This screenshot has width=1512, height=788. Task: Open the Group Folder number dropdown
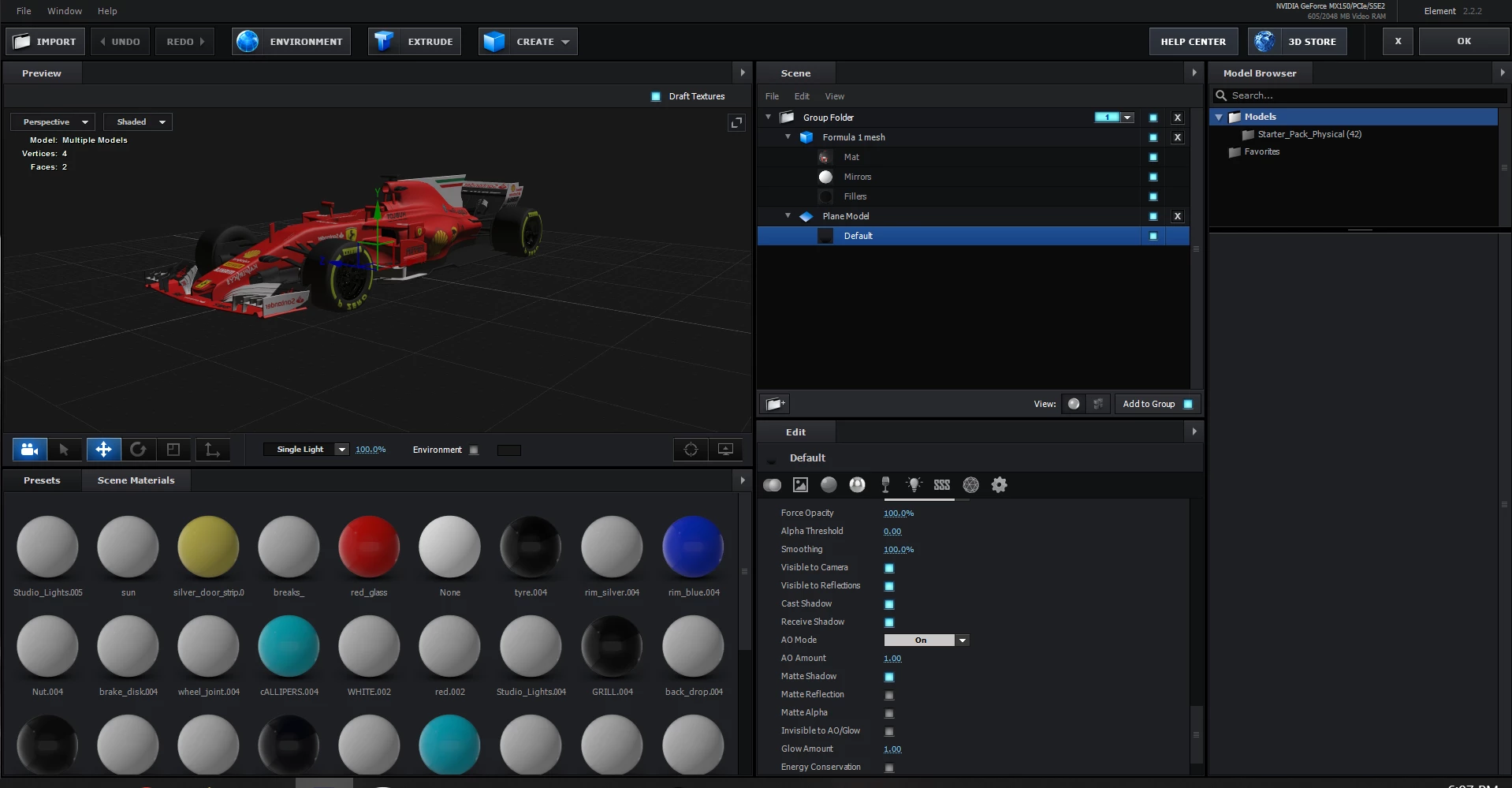pos(1127,118)
